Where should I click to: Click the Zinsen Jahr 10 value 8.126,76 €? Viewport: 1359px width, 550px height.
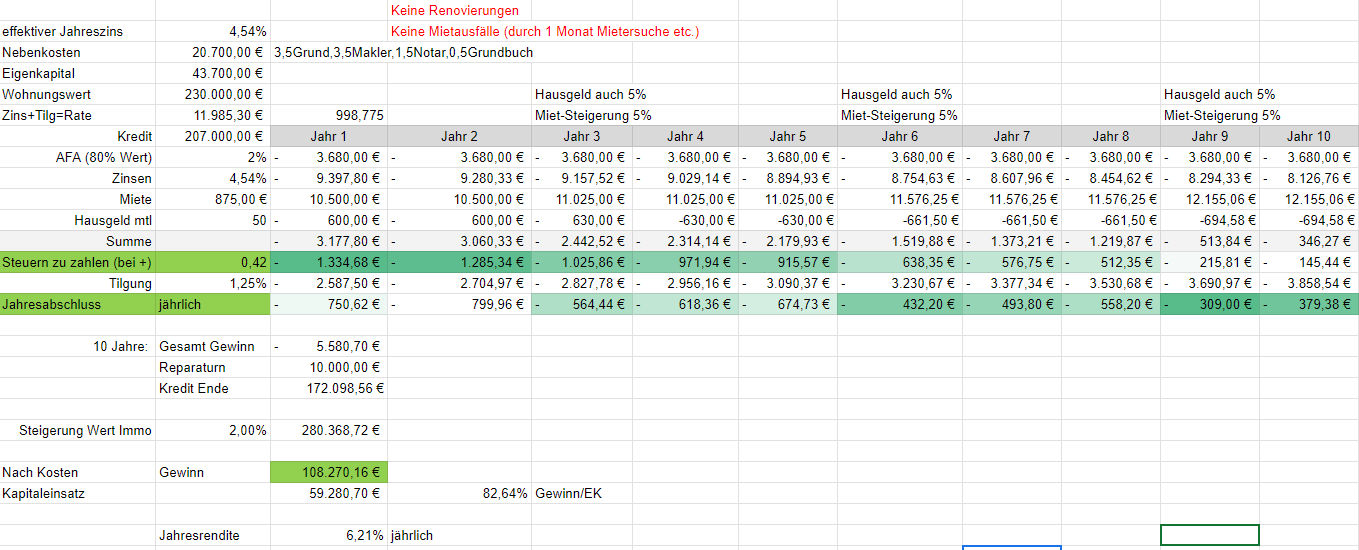[1319, 179]
